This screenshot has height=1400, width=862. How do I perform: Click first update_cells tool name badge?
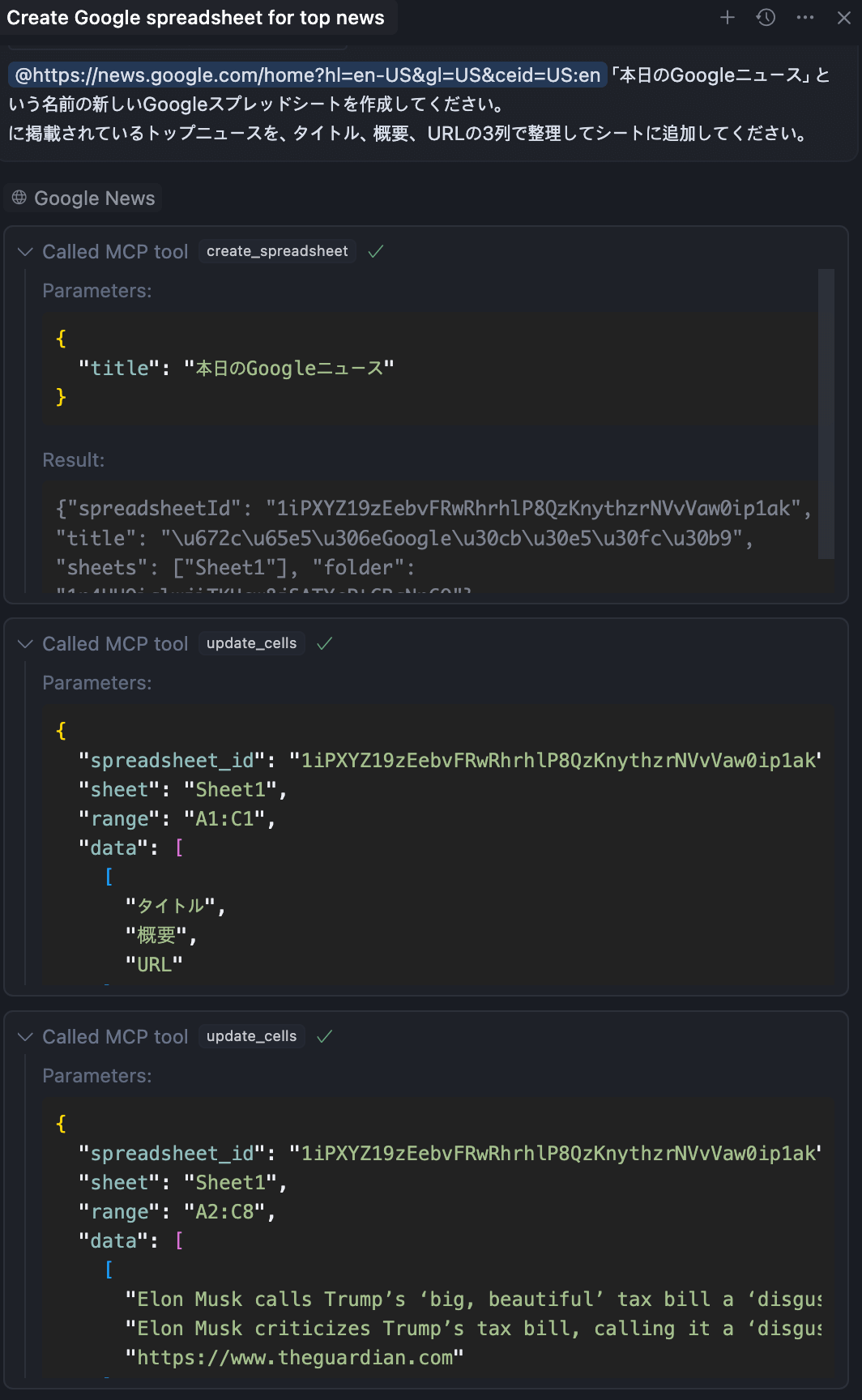coord(251,643)
